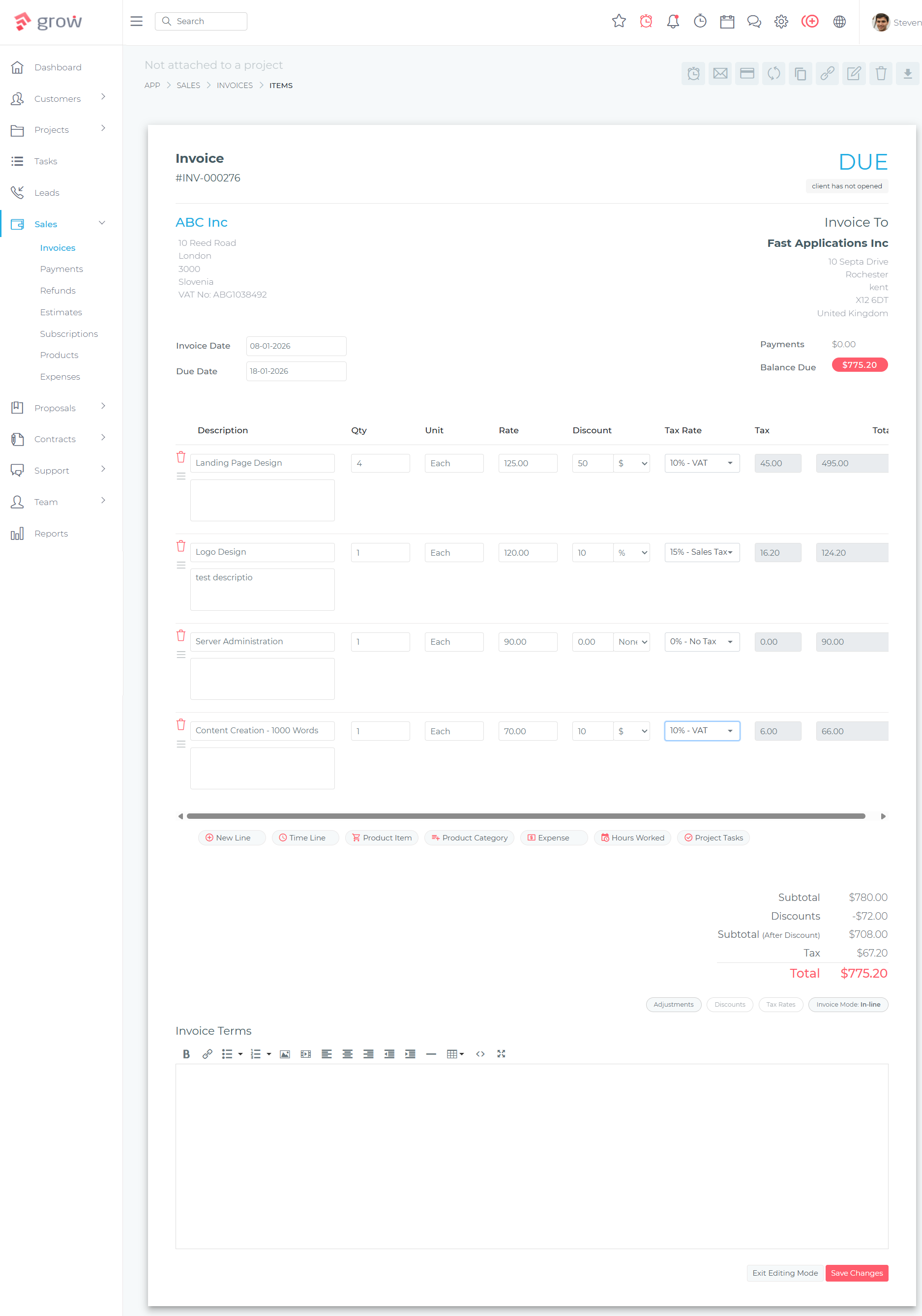The width and height of the screenshot is (922, 1316).
Task: Open ABC Inc company link
Action: 202,222
